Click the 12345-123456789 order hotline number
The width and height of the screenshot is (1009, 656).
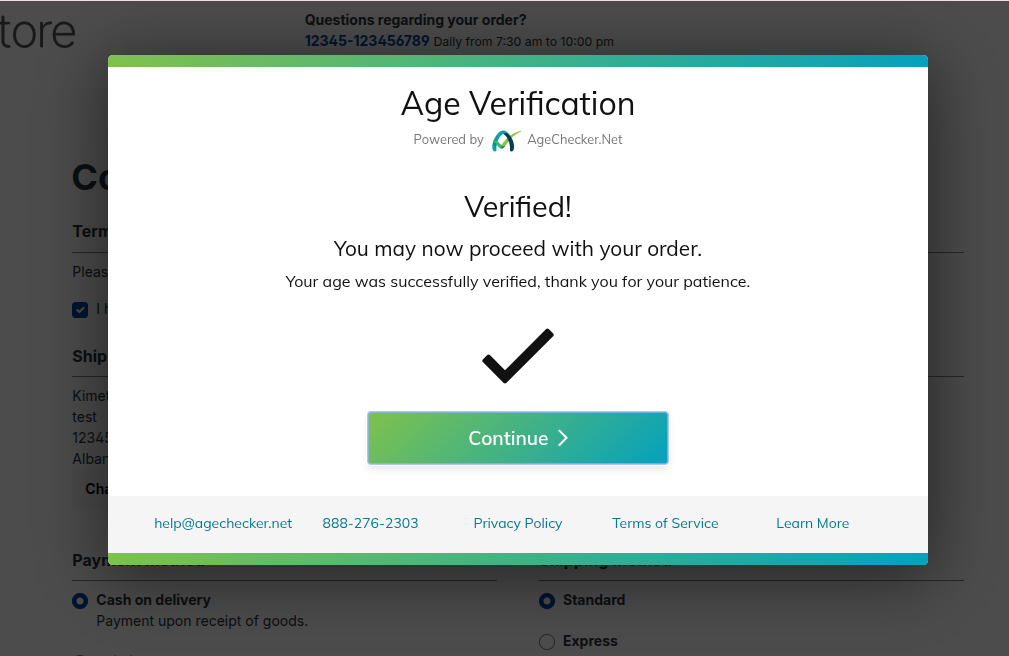point(367,41)
